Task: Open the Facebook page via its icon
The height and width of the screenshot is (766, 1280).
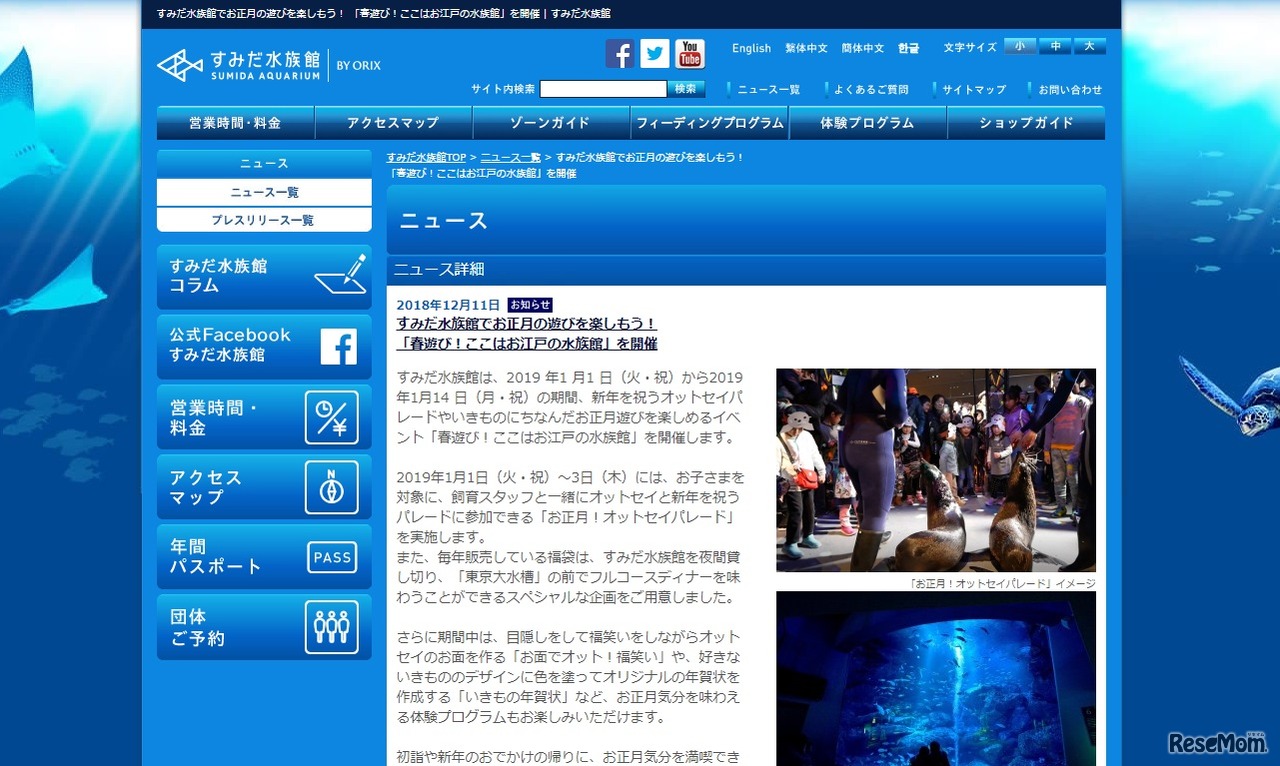Action: 619,54
